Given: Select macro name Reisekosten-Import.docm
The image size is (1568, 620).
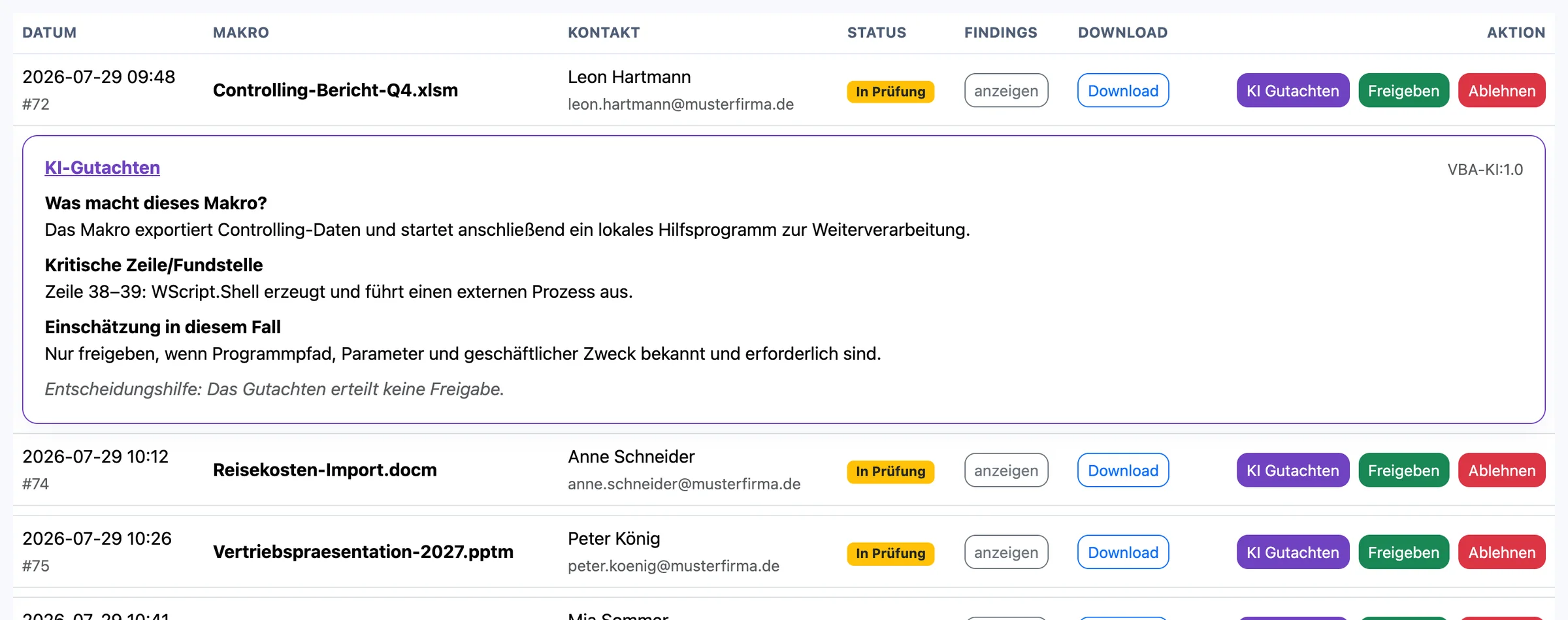Looking at the screenshot, I should (x=325, y=470).
